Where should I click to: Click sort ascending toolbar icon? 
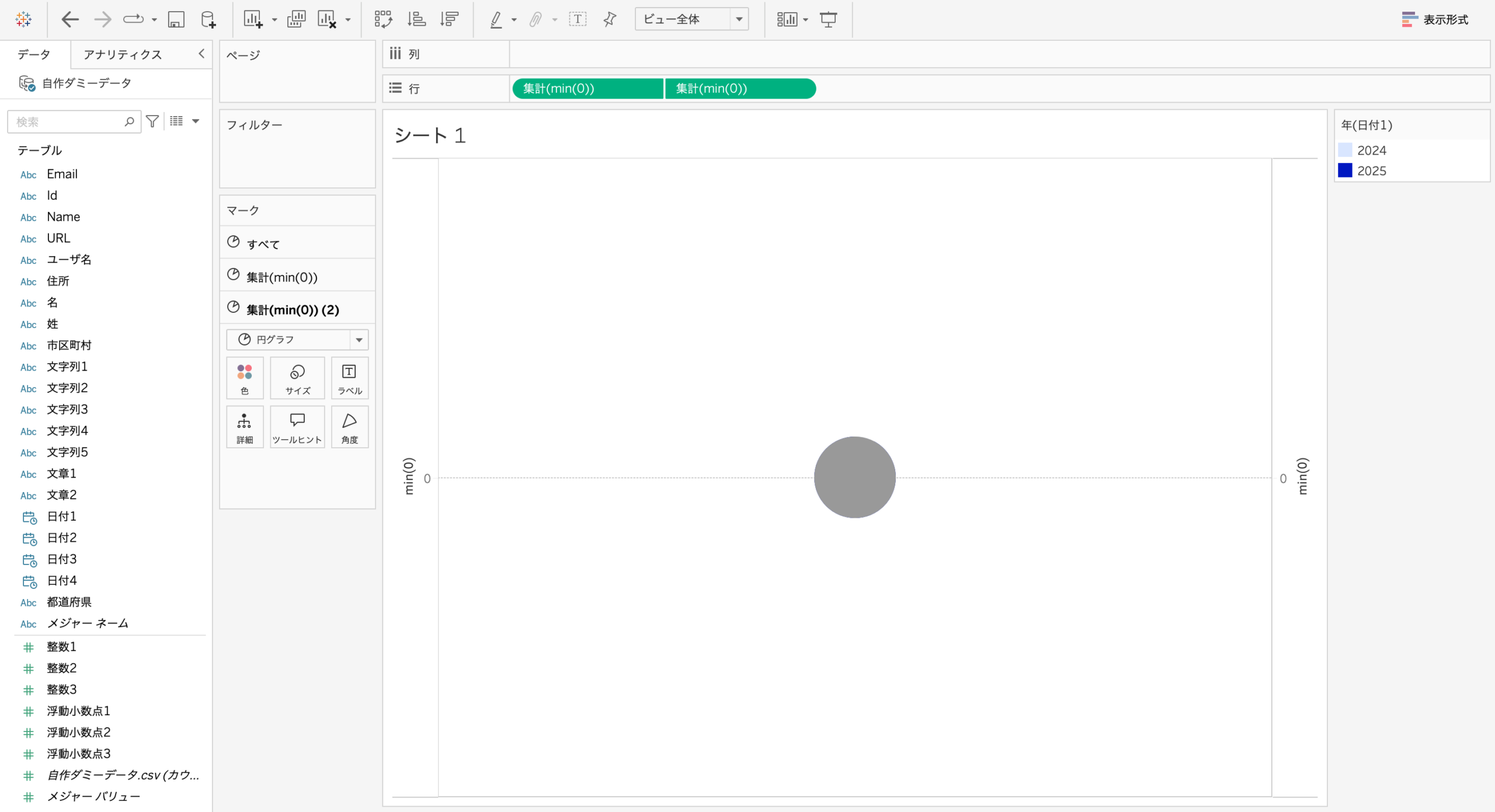[x=416, y=19]
